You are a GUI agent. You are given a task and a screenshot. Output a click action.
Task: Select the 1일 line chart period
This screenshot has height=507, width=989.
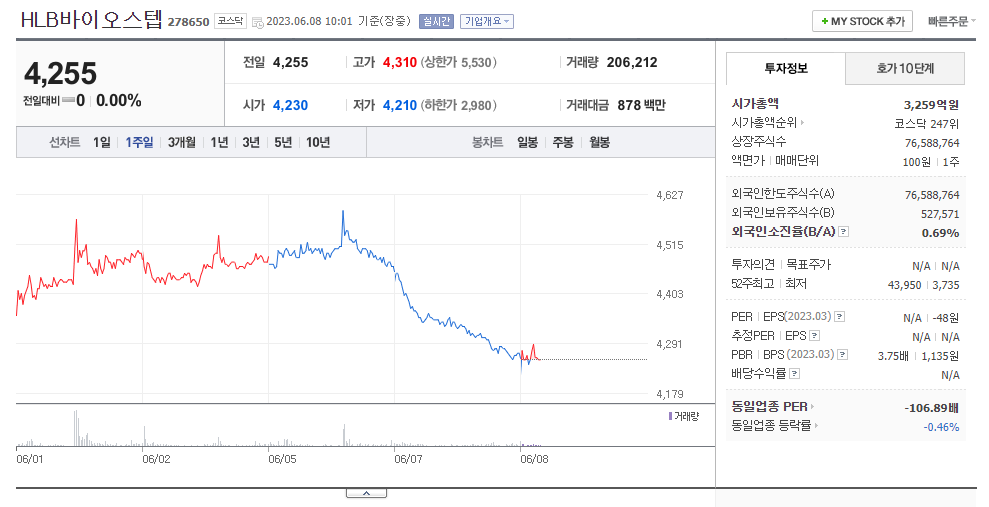102,143
